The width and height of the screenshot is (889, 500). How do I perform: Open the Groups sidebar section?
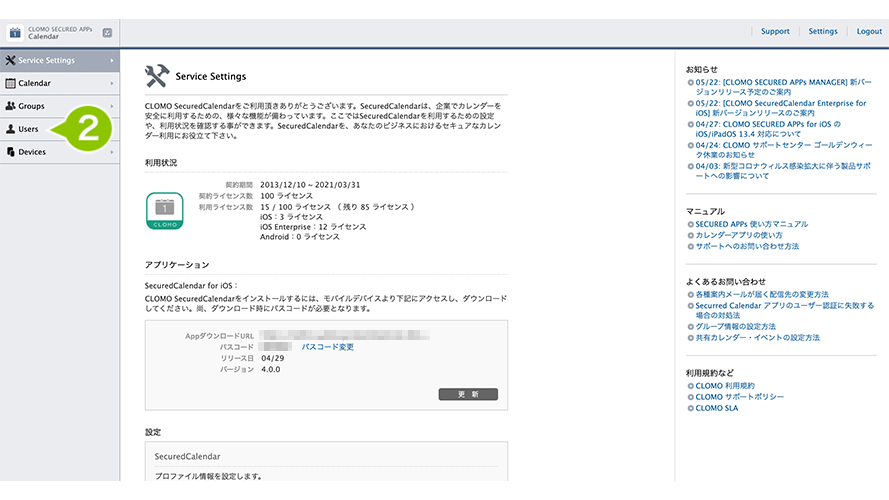point(60,106)
